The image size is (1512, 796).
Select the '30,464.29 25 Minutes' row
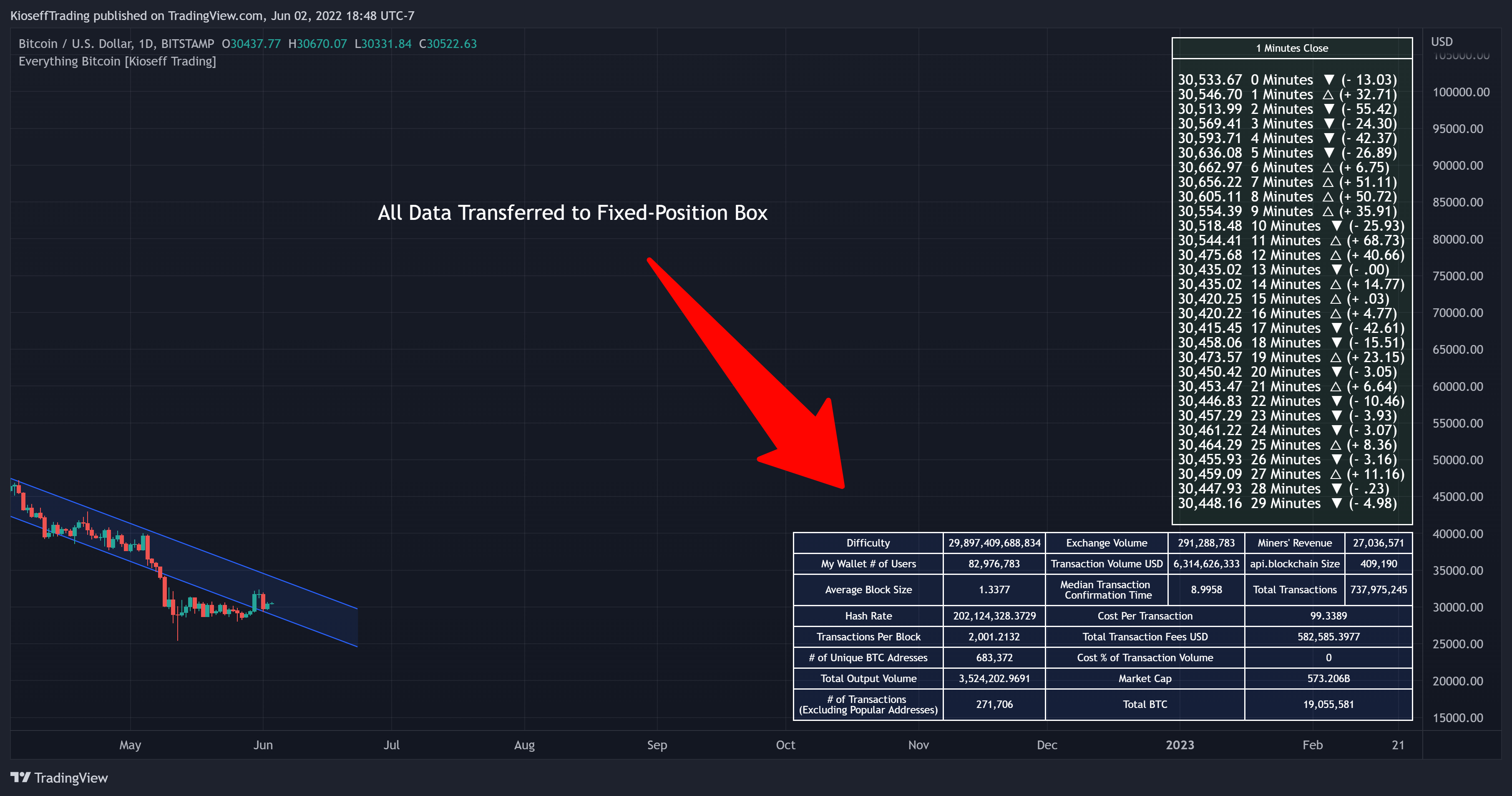pyautogui.click(x=1287, y=445)
